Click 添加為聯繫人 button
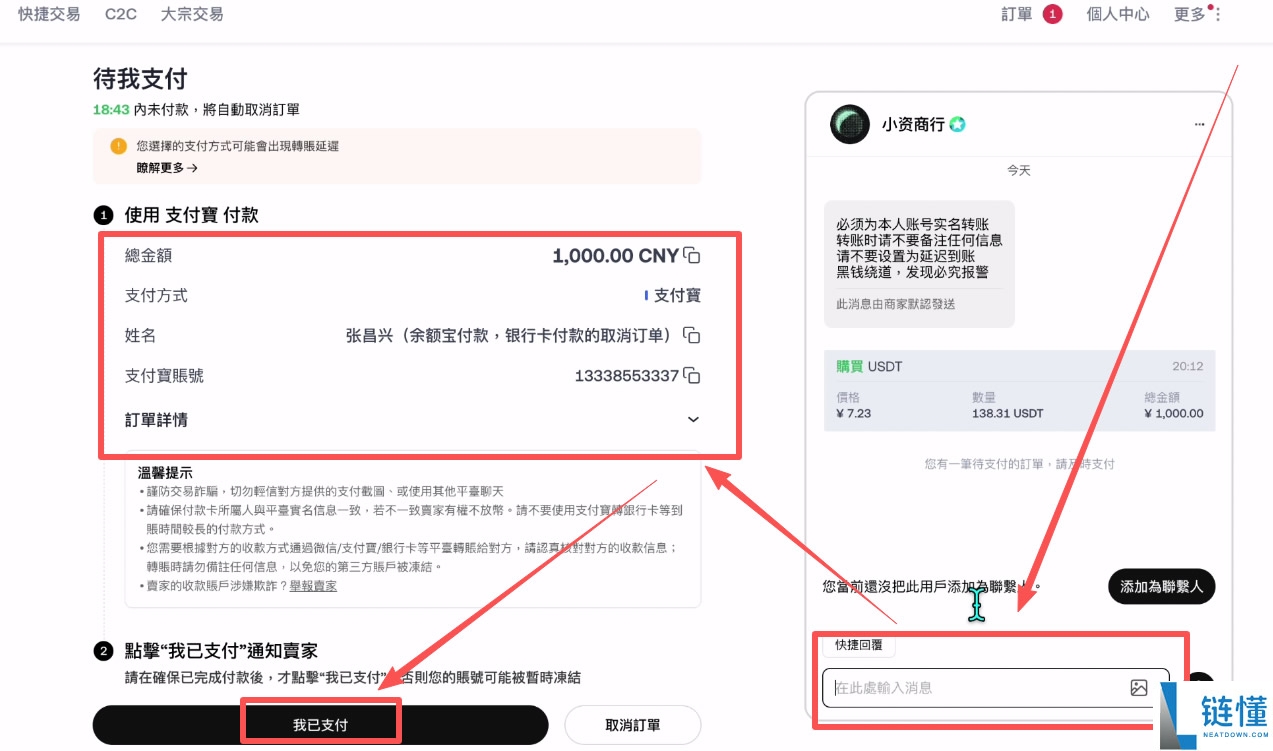Viewport: 1273px width, 751px height. tap(1161, 587)
